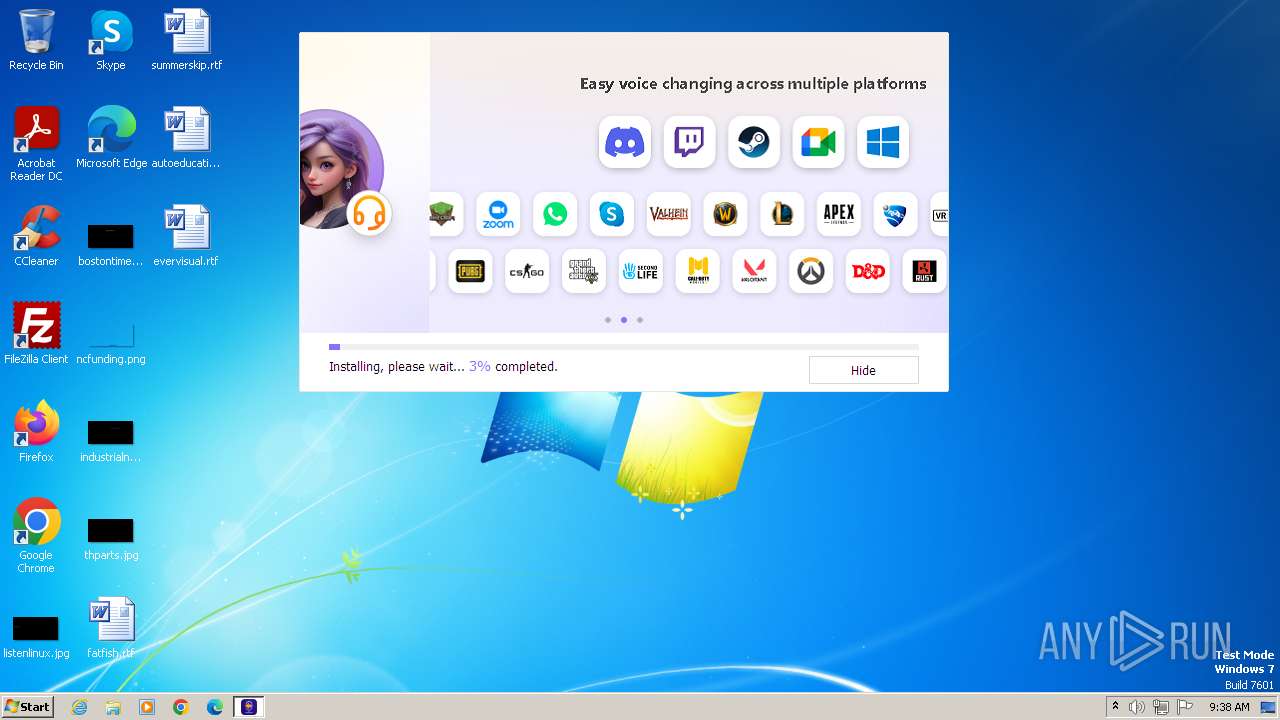
Task: Click the Skype icon in installer
Action: pyautogui.click(x=612, y=214)
